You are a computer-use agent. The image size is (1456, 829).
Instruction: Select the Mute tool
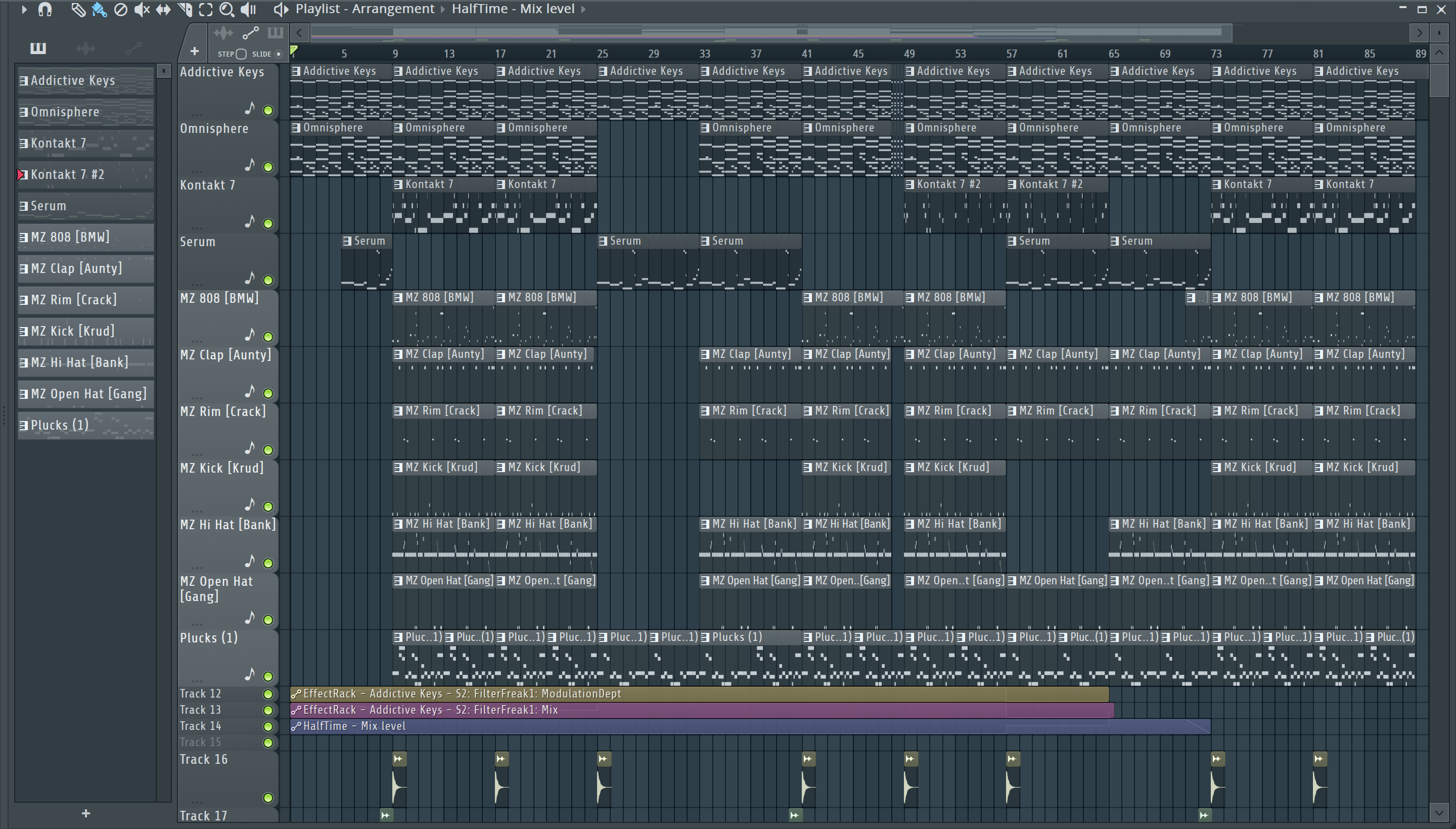tap(142, 9)
